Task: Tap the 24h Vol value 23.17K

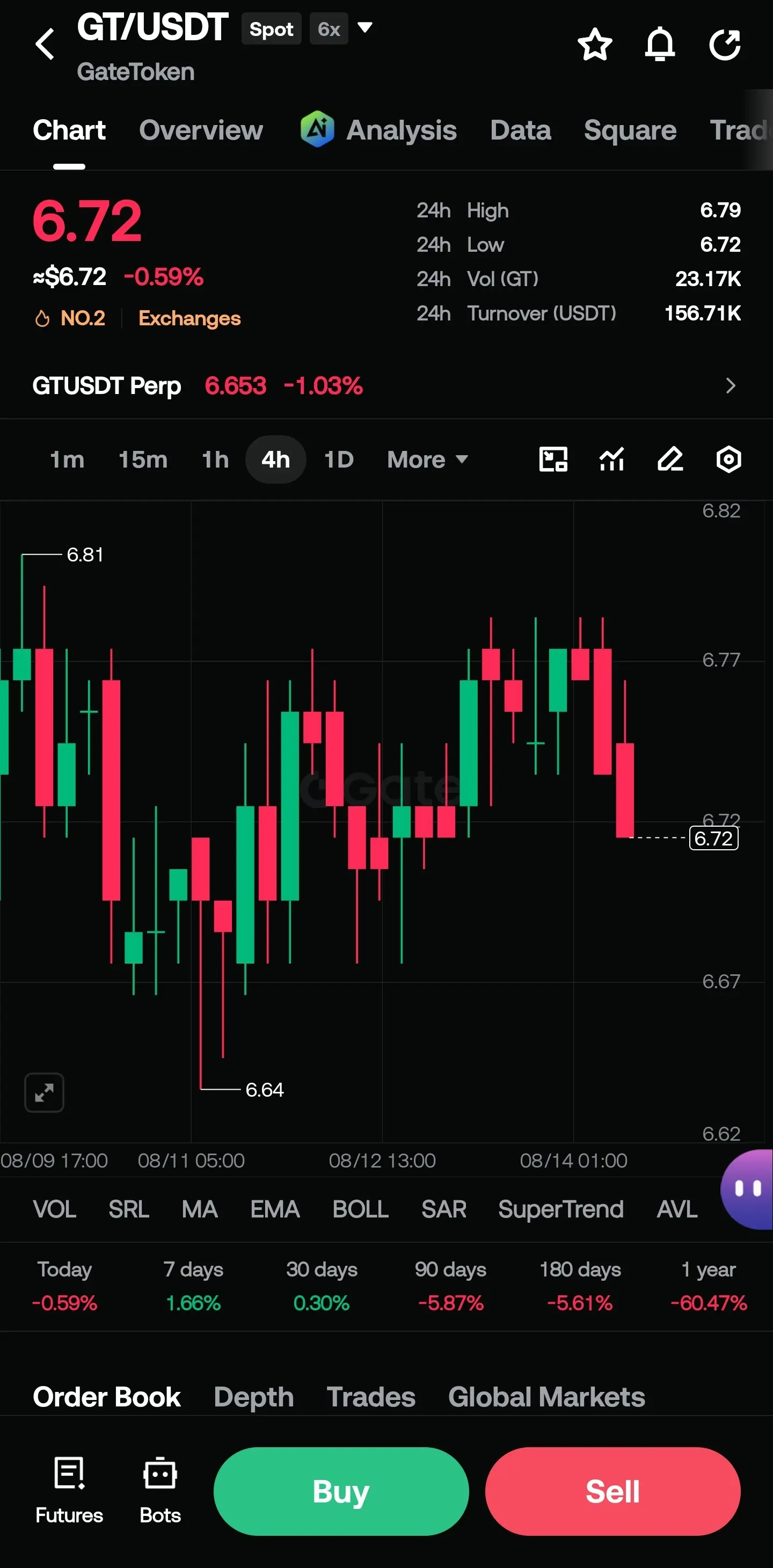Action: click(x=708, y=279)
